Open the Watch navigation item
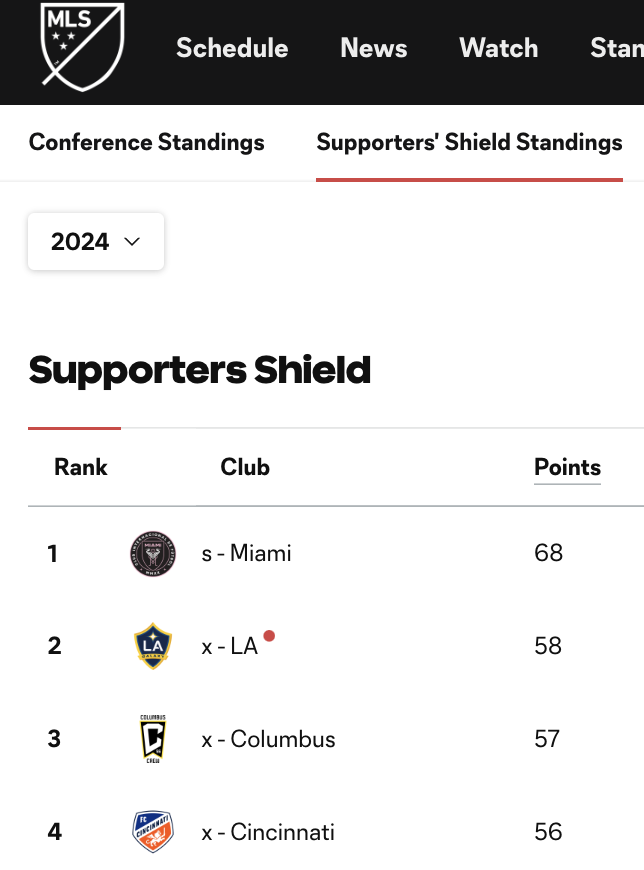 click(498, 48)
